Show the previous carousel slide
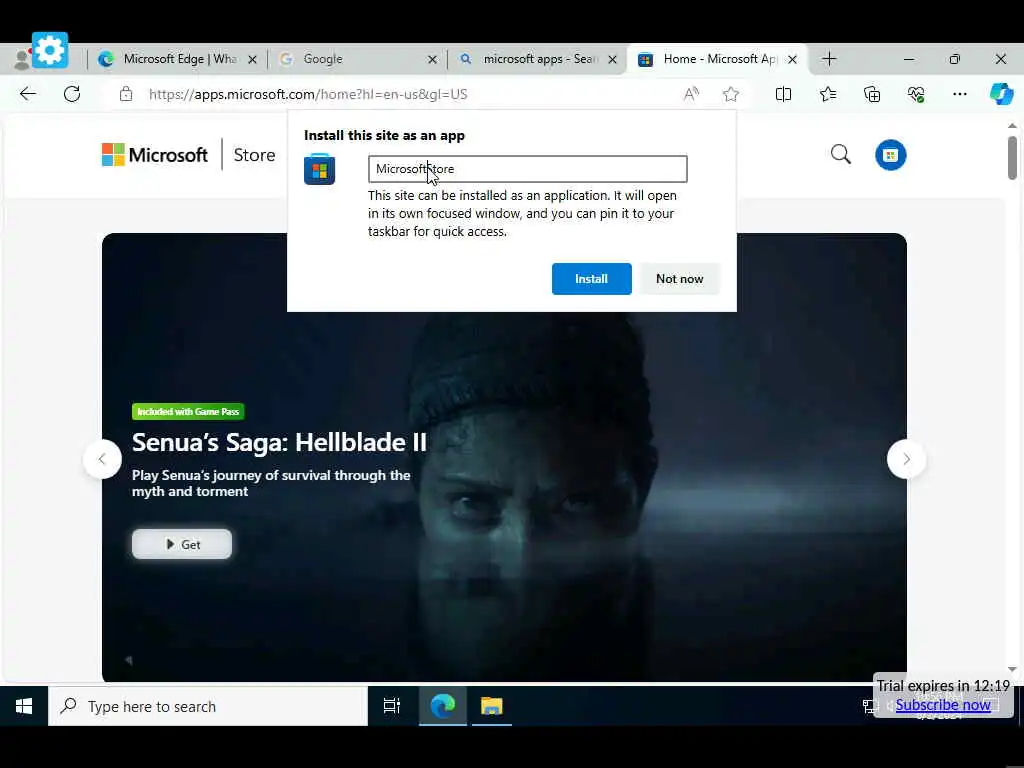The image size is (1024, 768). 103,459
